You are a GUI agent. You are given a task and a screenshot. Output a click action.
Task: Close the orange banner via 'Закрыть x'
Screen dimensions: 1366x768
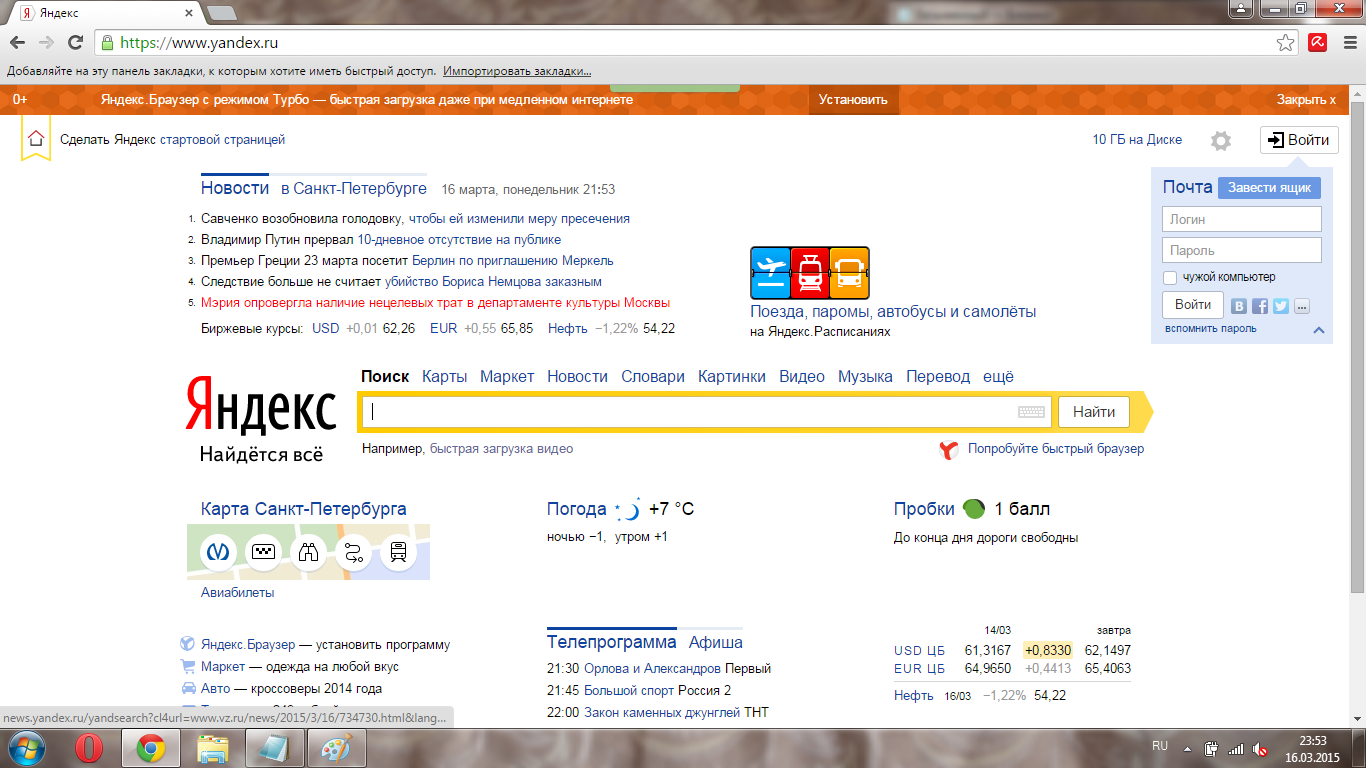[x=1306, y=100]
